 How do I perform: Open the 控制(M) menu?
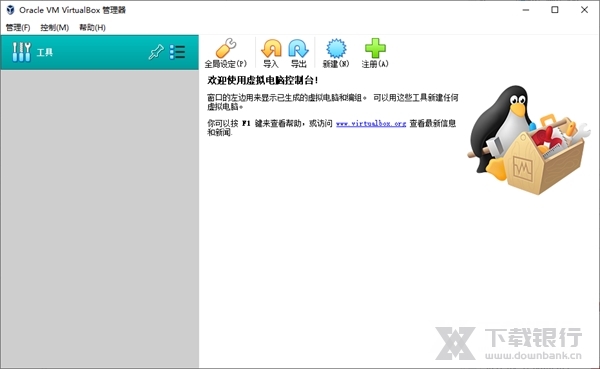55,28
